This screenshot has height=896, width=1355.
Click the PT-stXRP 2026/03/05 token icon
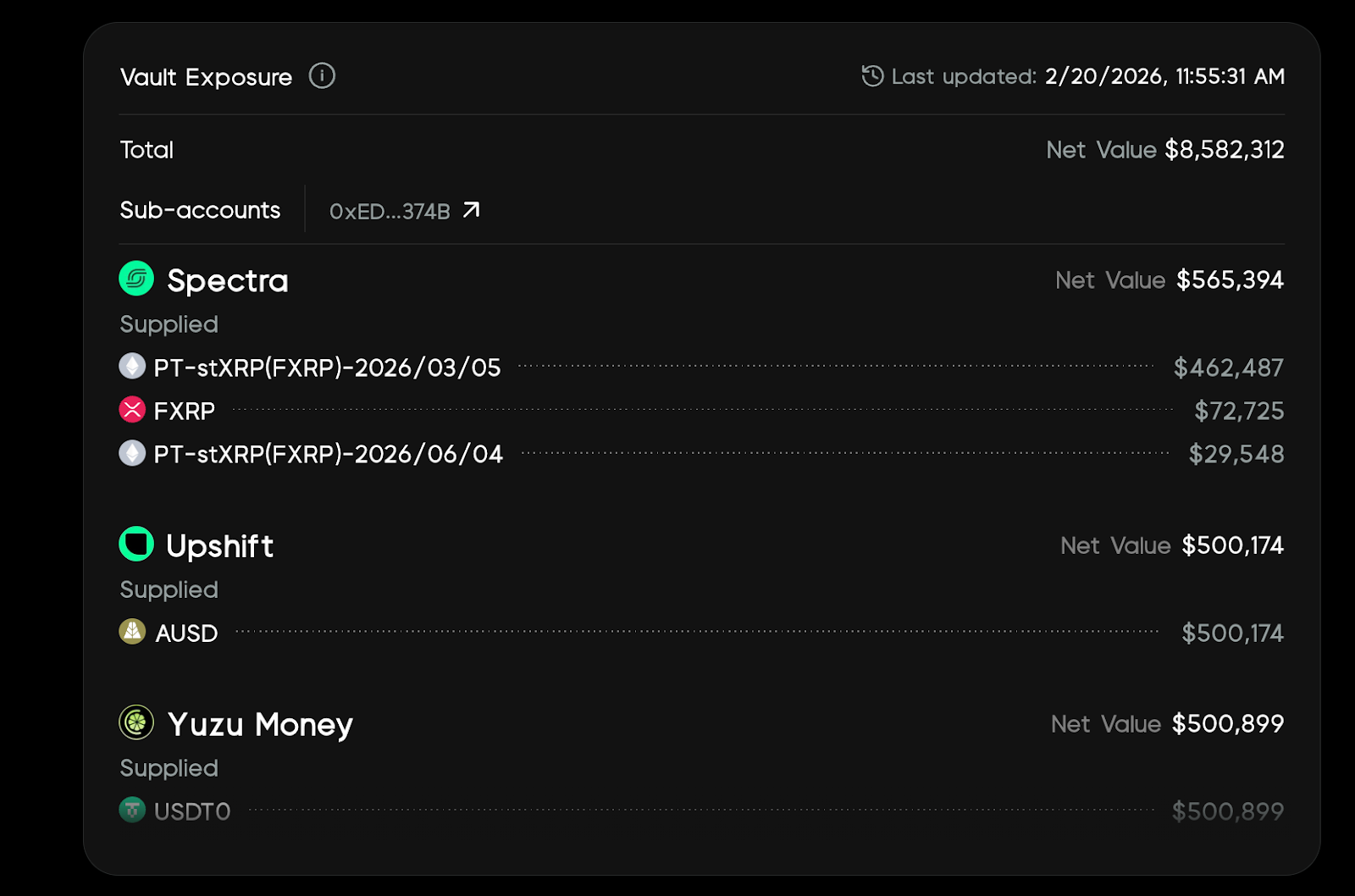point(132,367)
